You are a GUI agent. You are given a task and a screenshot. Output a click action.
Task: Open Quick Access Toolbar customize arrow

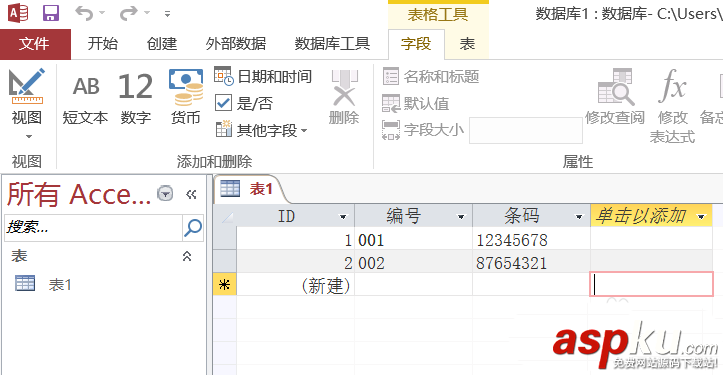point(167,14)
